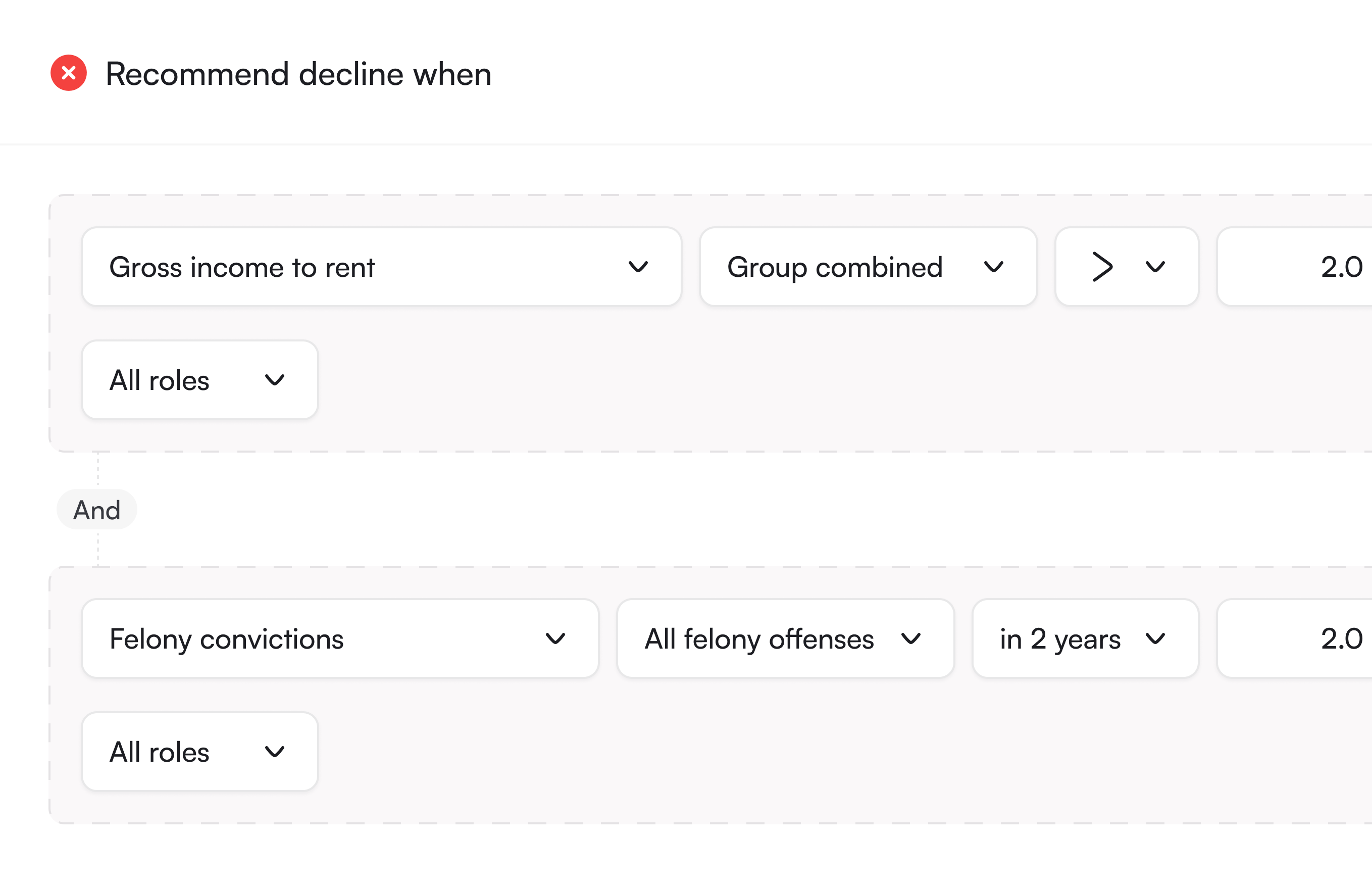The width and height of the screenshot is (1372, 887).
Task: Click the chevron next to "in 2 years"
Action: click(1155, 639)
